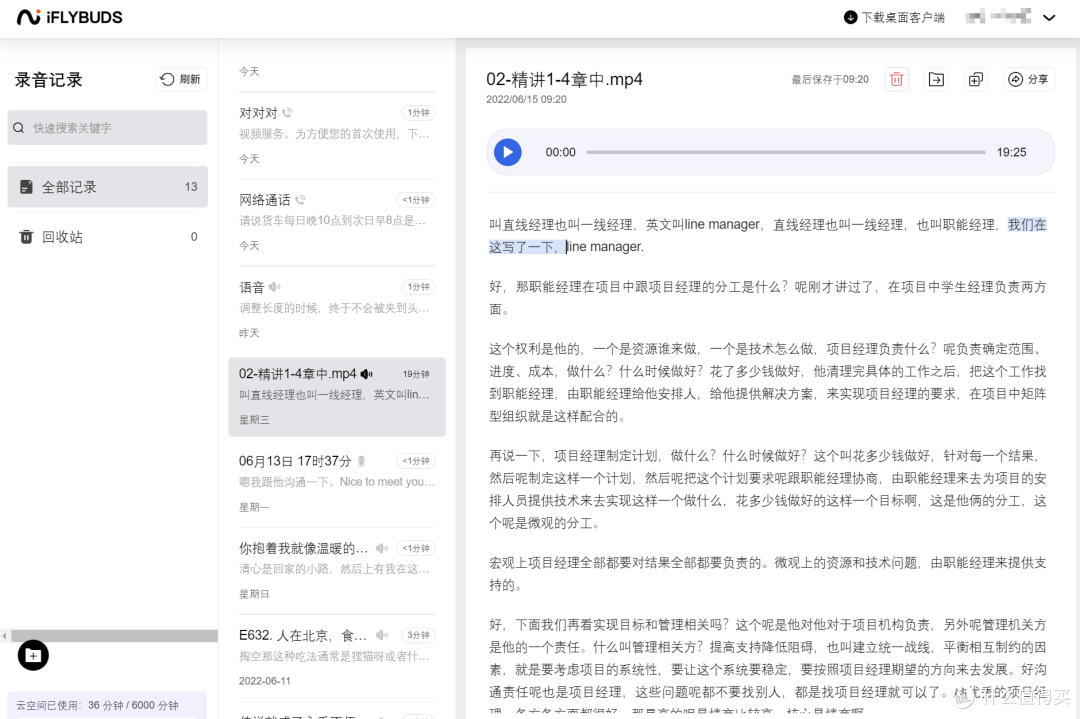The image size is (1080, 719).
Task: Click the 最后保存于09:20 status text
Action: (x=830, y=79)
